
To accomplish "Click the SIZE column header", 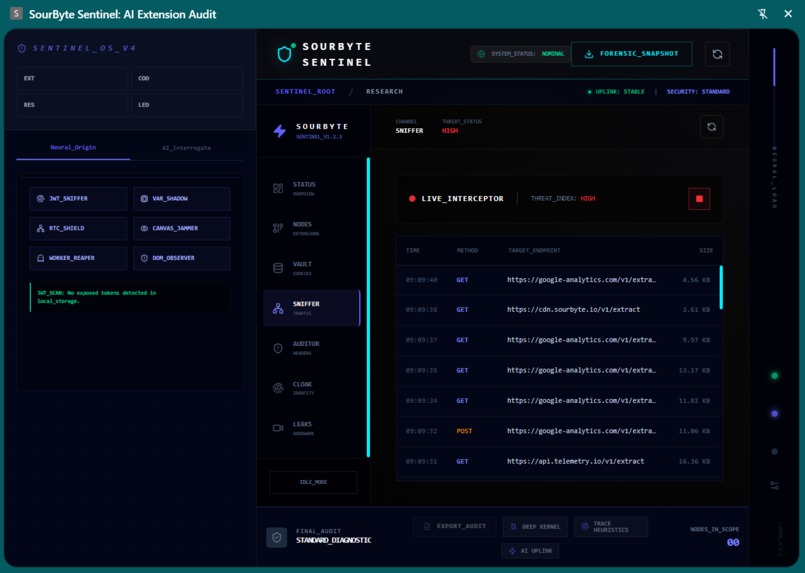I will tap(706, 251).
